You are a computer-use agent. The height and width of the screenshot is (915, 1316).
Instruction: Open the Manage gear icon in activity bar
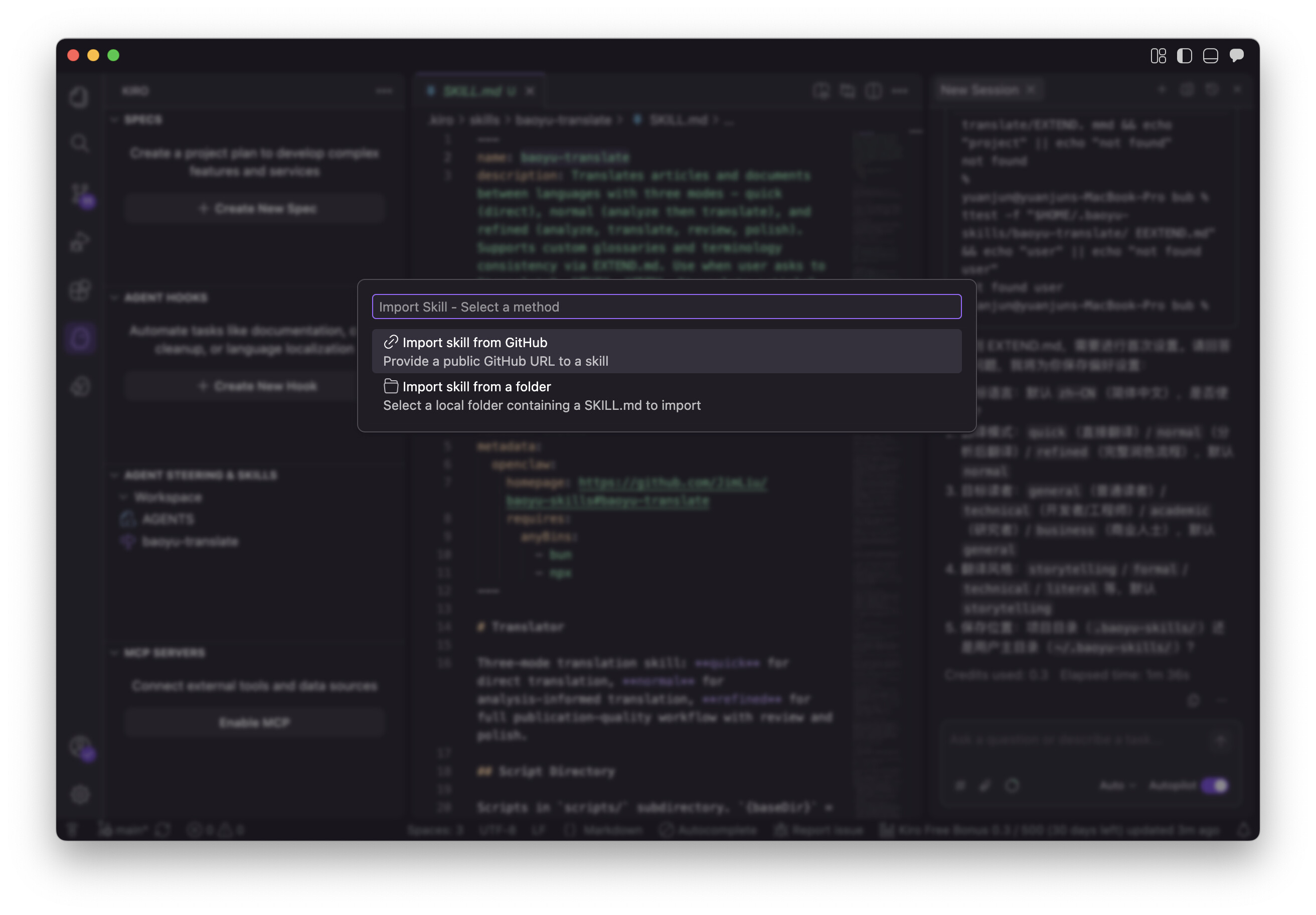pyautogui.click(x=80, y=795)
